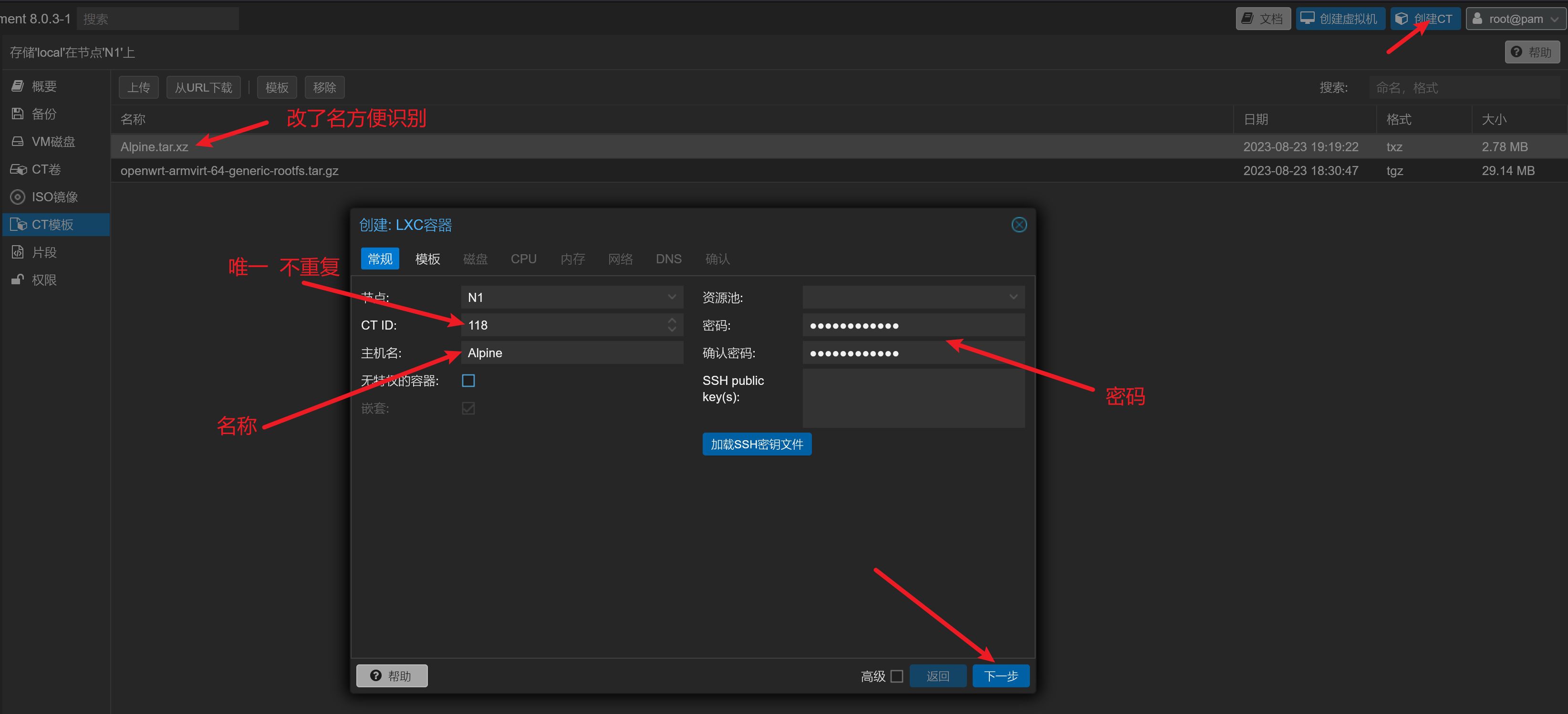
Task: Open the root@pam user menu
Action: click(x=1515, y=19)
